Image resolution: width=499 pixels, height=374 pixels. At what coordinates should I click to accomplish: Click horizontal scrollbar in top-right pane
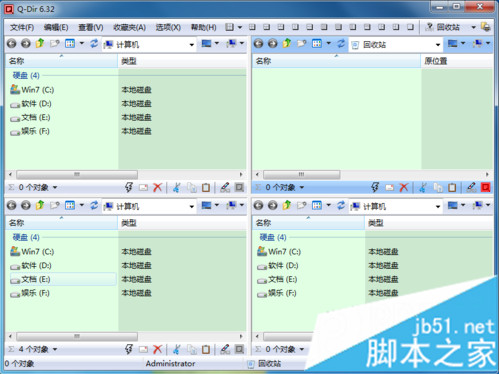point(301,174)
